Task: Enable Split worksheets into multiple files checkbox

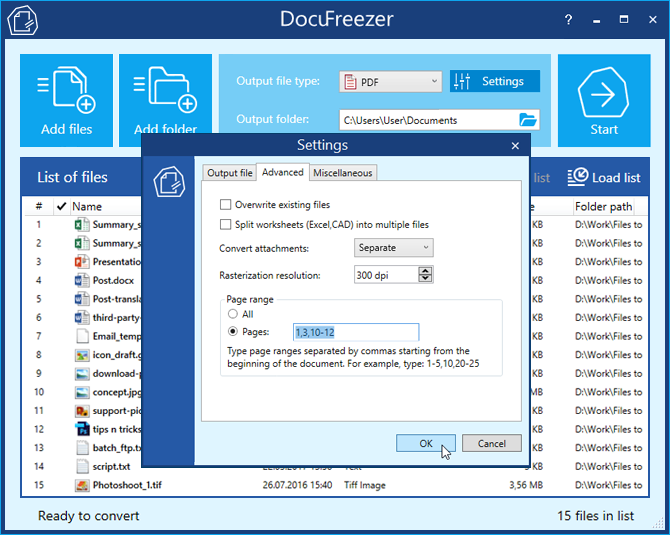Action: [x=225, y=224]
